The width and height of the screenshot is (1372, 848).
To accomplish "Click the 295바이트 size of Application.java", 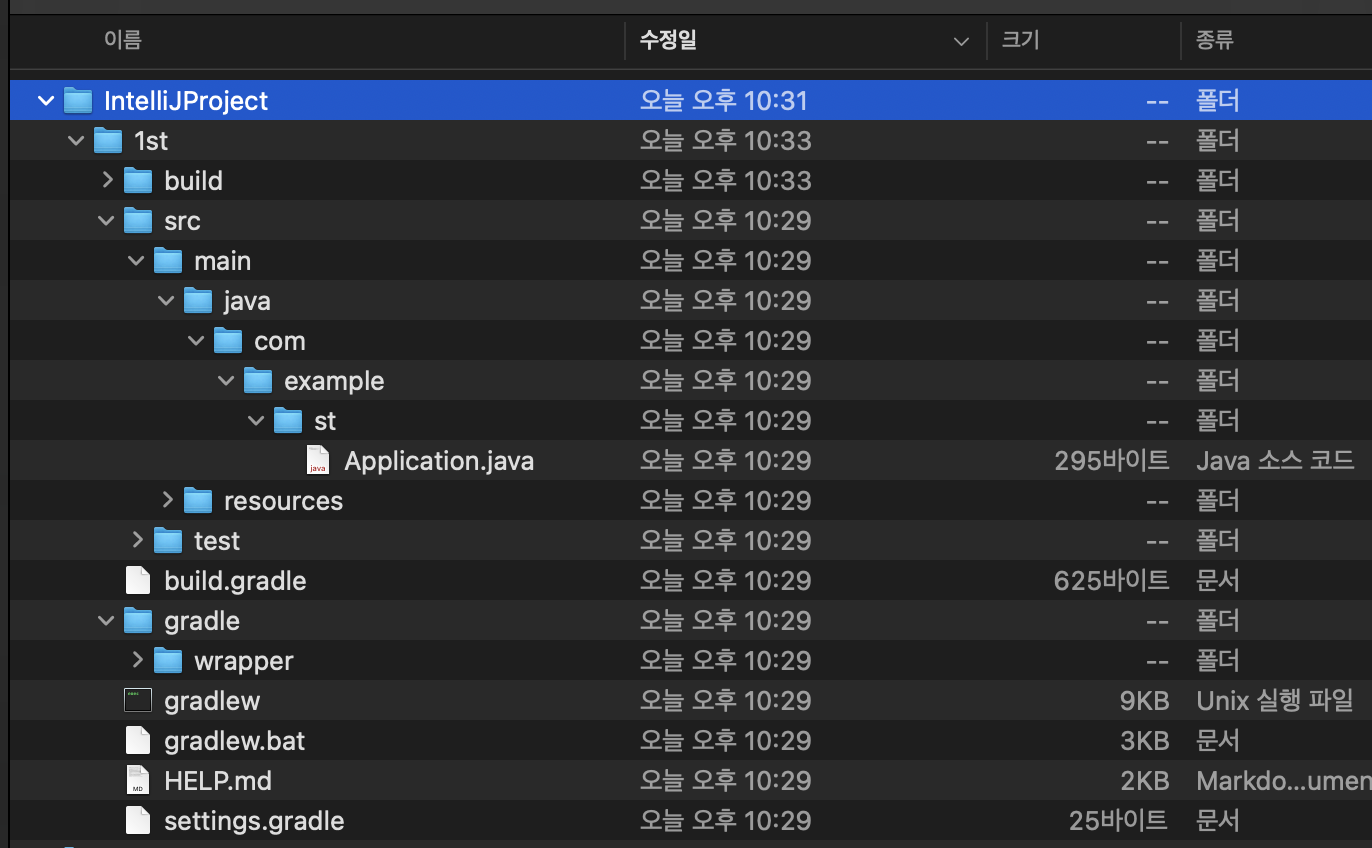I will [1112, 461].
